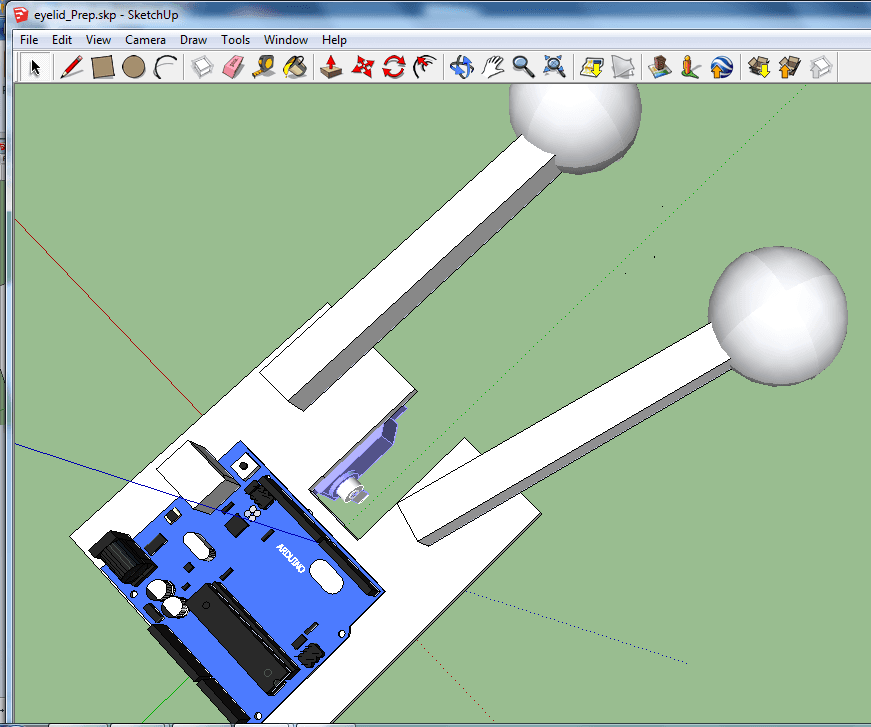Select the Paint Bucket tool
Image resolution: width=871 pixels, height=727 pixels.
click(x=294, y=66)
